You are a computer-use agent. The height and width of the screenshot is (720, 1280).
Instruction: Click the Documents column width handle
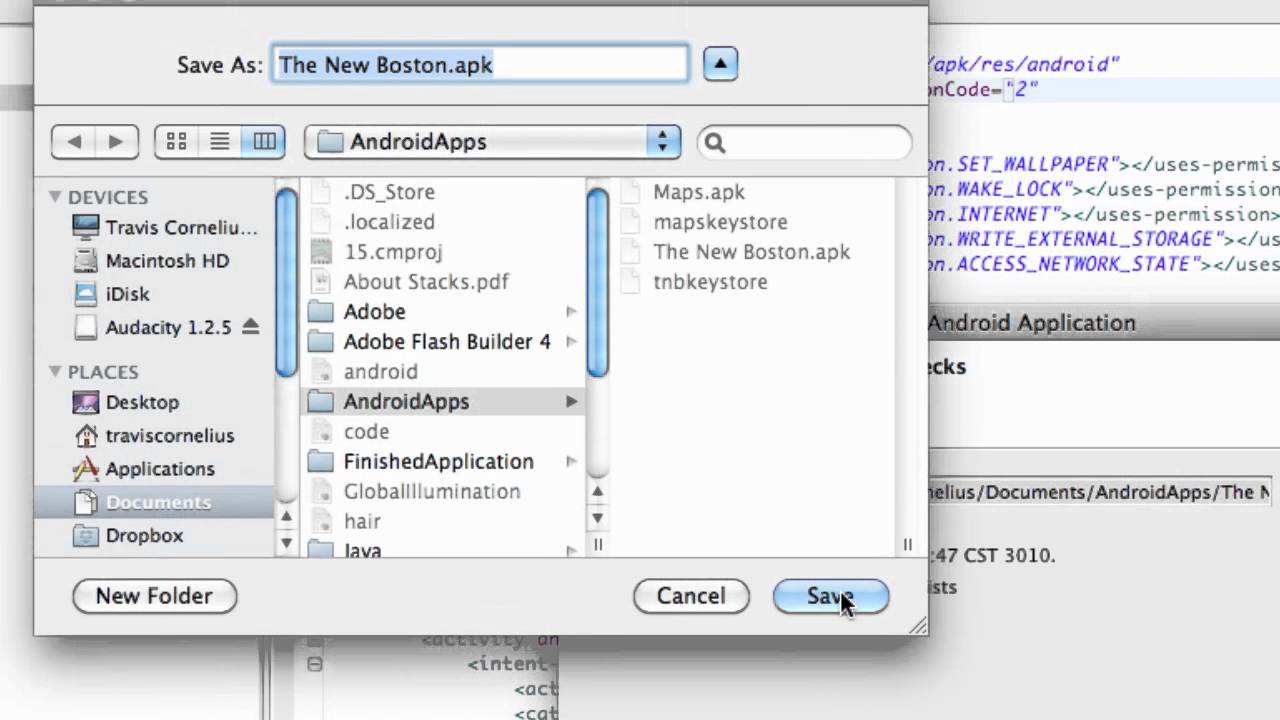(598, 545)
